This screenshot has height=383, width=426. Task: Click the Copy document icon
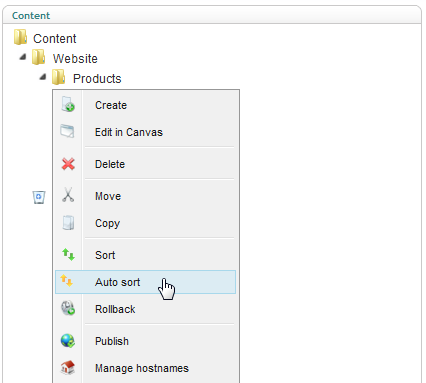tap(68, 223)
